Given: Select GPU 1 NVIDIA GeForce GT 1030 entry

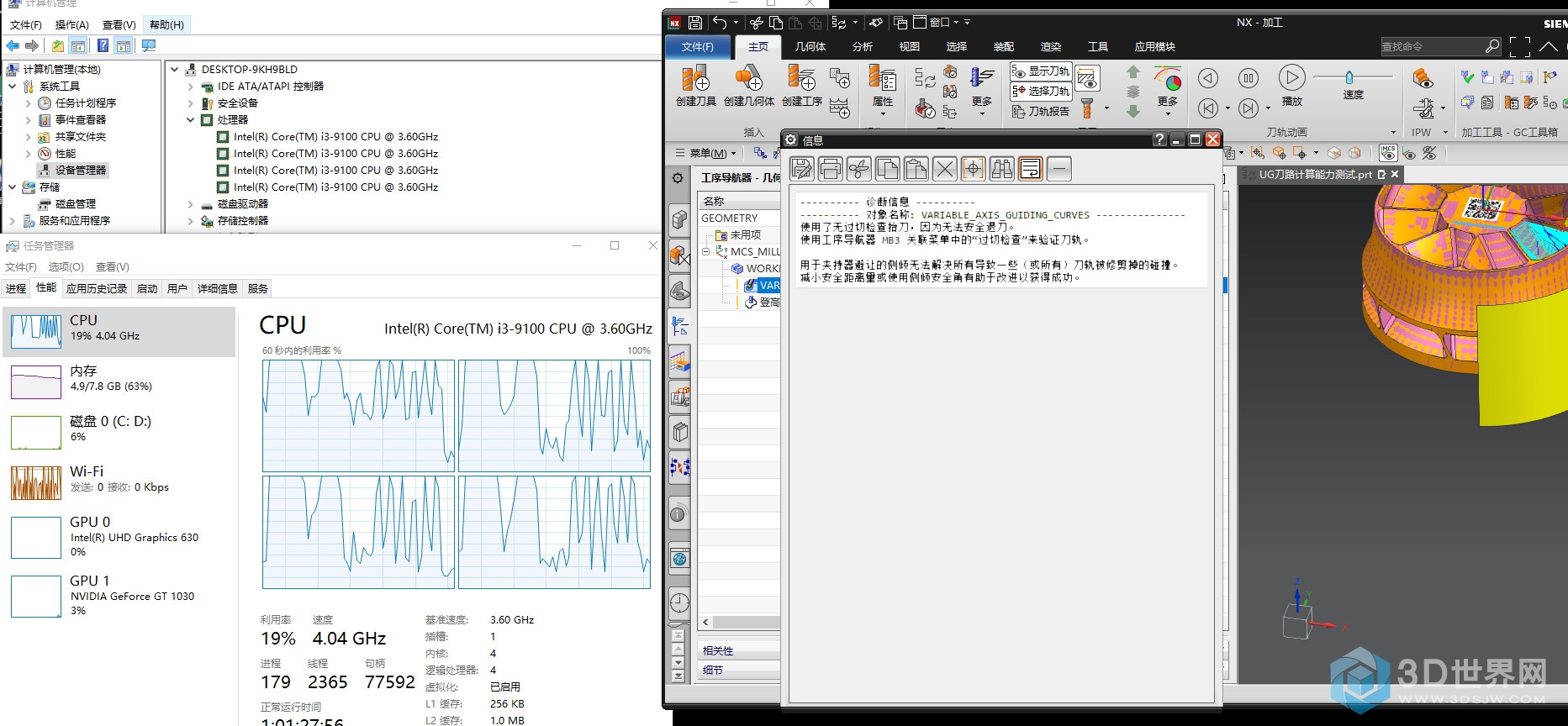Looking at the screenshot, I should tap(119, 595).
